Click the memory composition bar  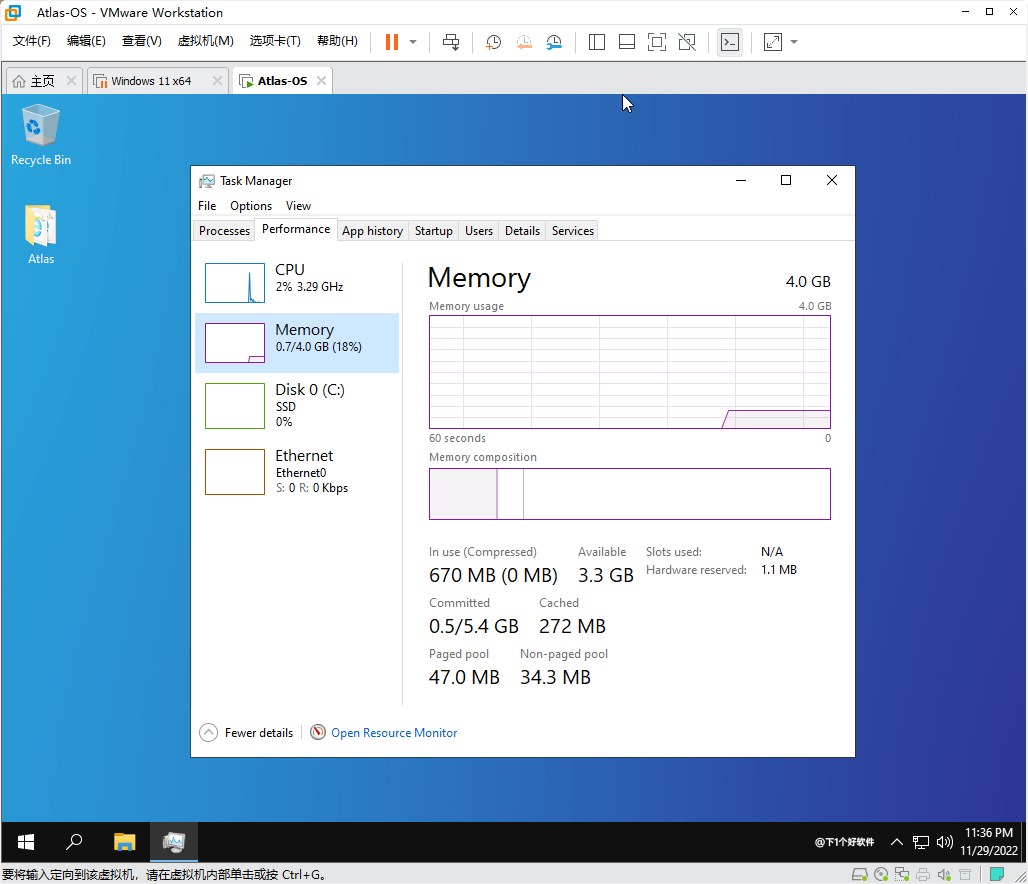[x=629, y=493]
